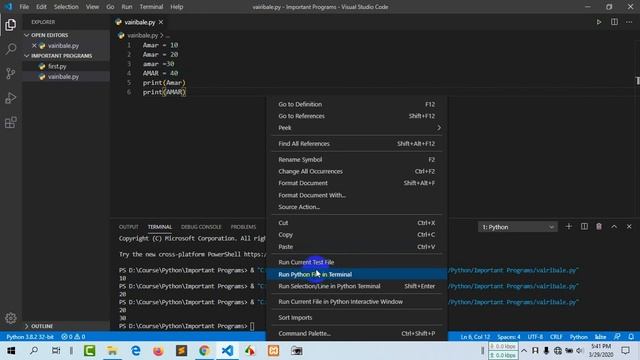Switch to the Debug Console tab
Viewport: 640px width, 360px height.
[x=201, y=227]
